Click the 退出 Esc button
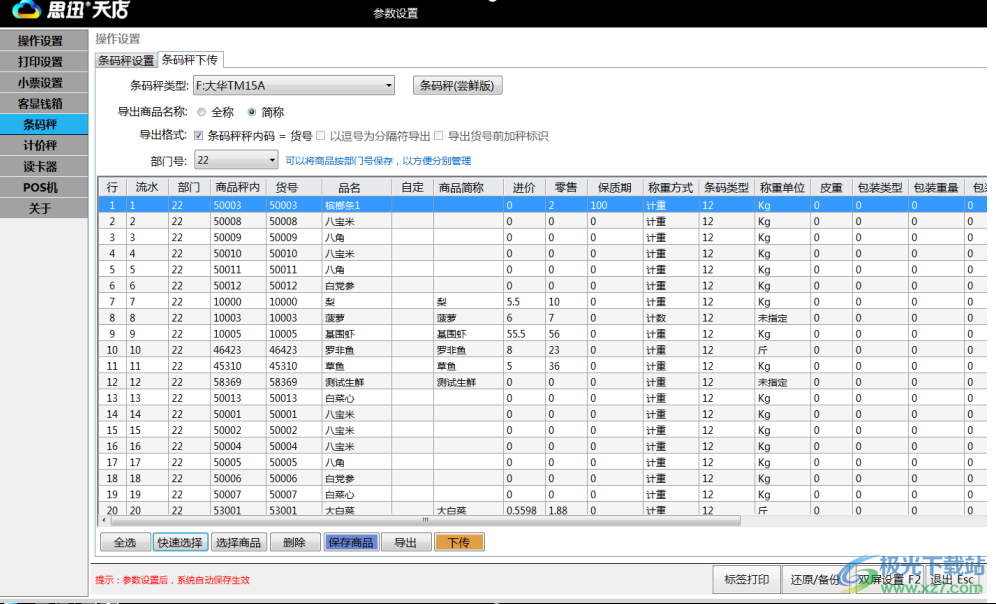Viewport: 996px width, 604px height. tap(952, 579)
